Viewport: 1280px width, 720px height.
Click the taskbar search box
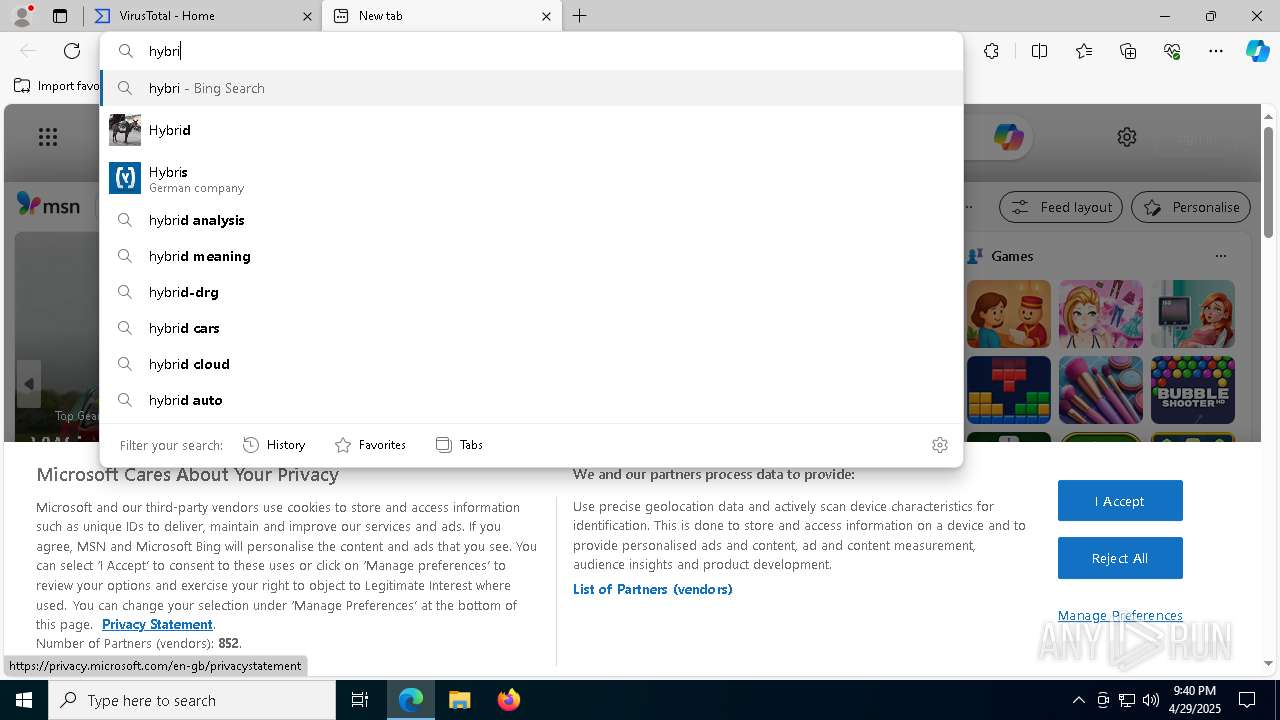click(x=192, y=700)
